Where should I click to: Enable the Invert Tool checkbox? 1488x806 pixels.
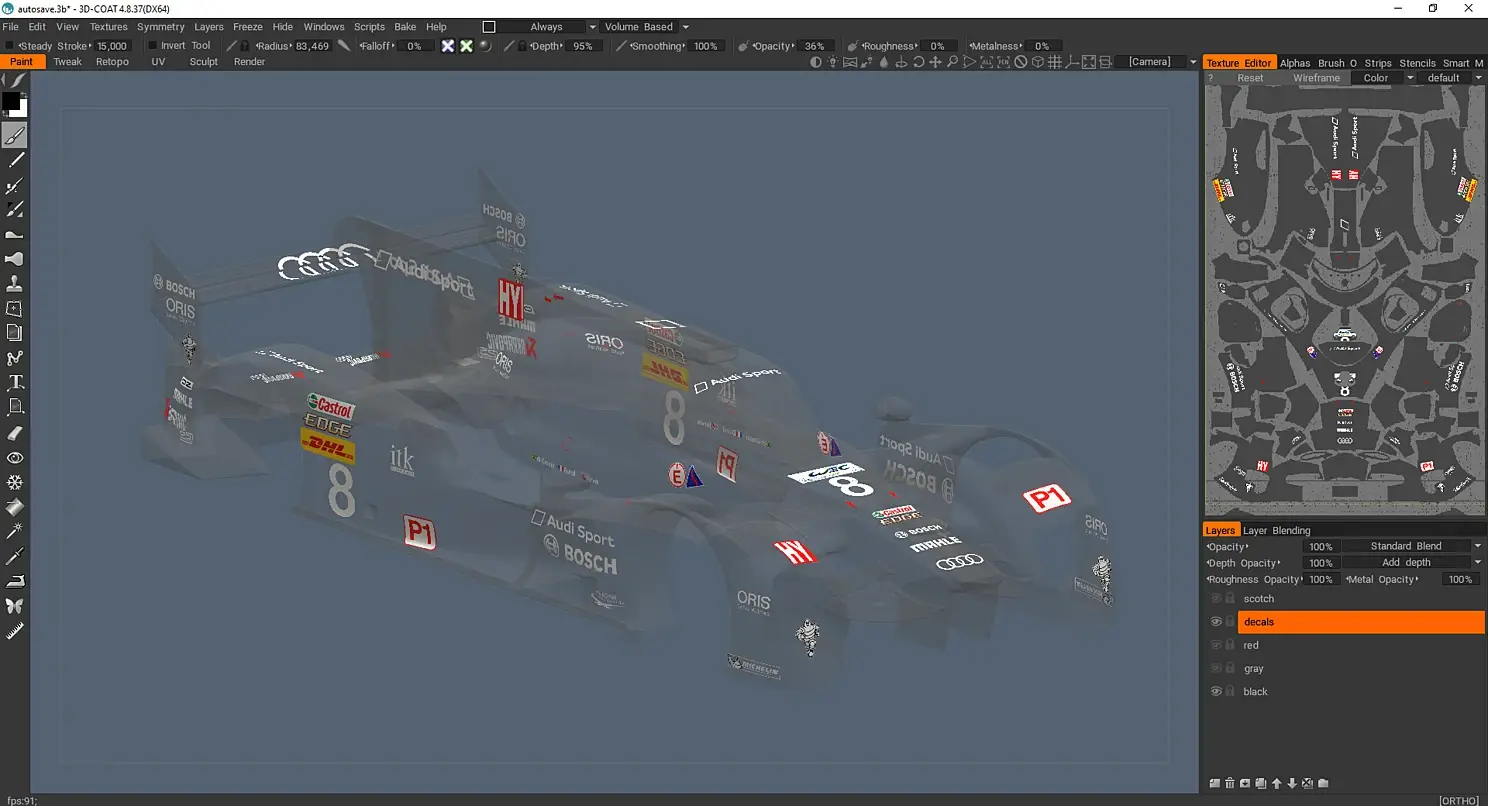(x=153, y=46)
